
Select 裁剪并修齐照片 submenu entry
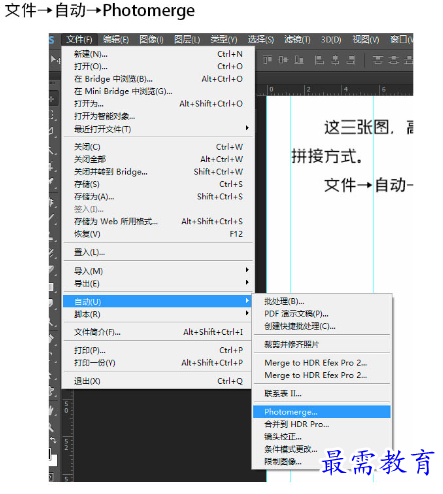pos(322,344)
